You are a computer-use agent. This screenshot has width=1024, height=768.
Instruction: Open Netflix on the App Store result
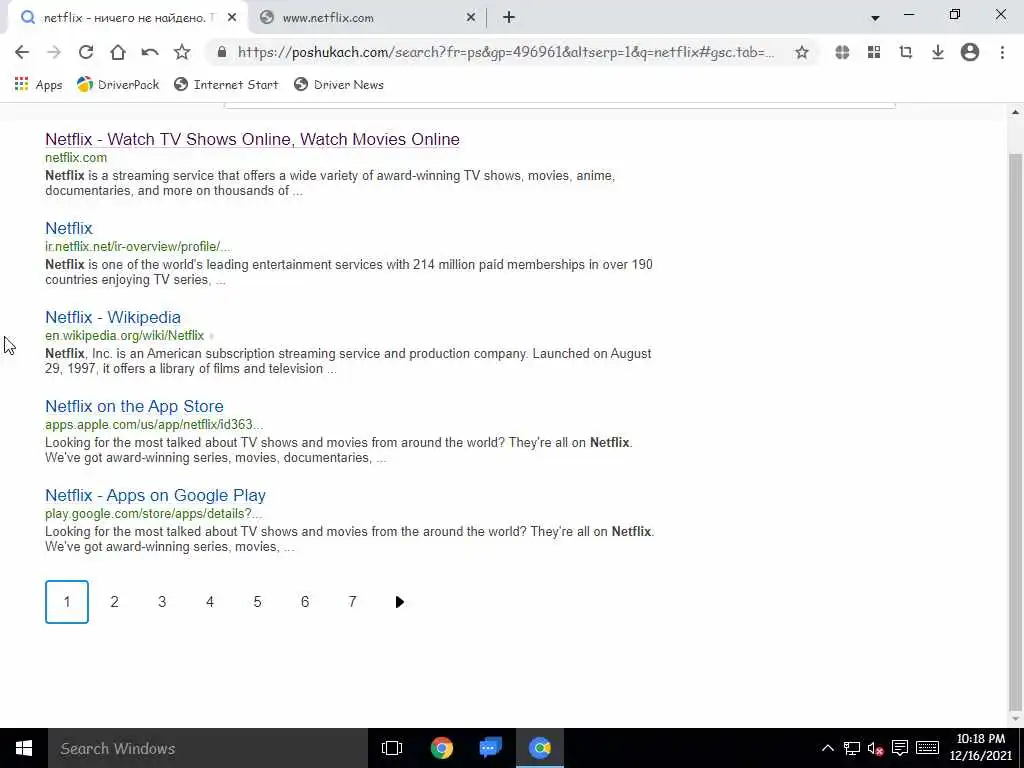[134, 406]
